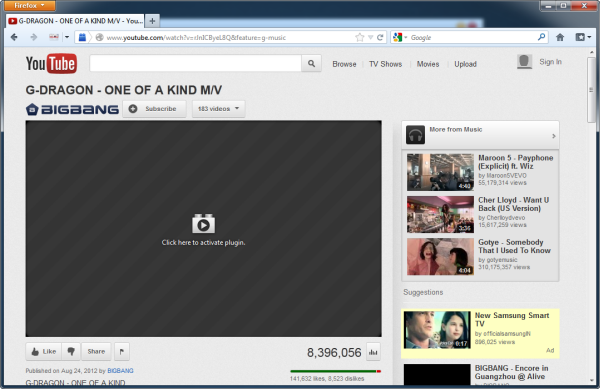The height and width of the screenshot is (389, 600).
Task: Reload the page with refresh icon
Action: [380, 37]
